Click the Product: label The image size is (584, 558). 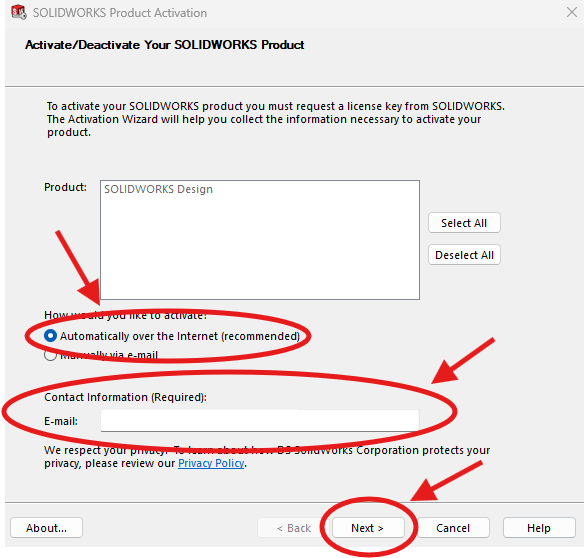pyautogui.click(x=66, y=187)
